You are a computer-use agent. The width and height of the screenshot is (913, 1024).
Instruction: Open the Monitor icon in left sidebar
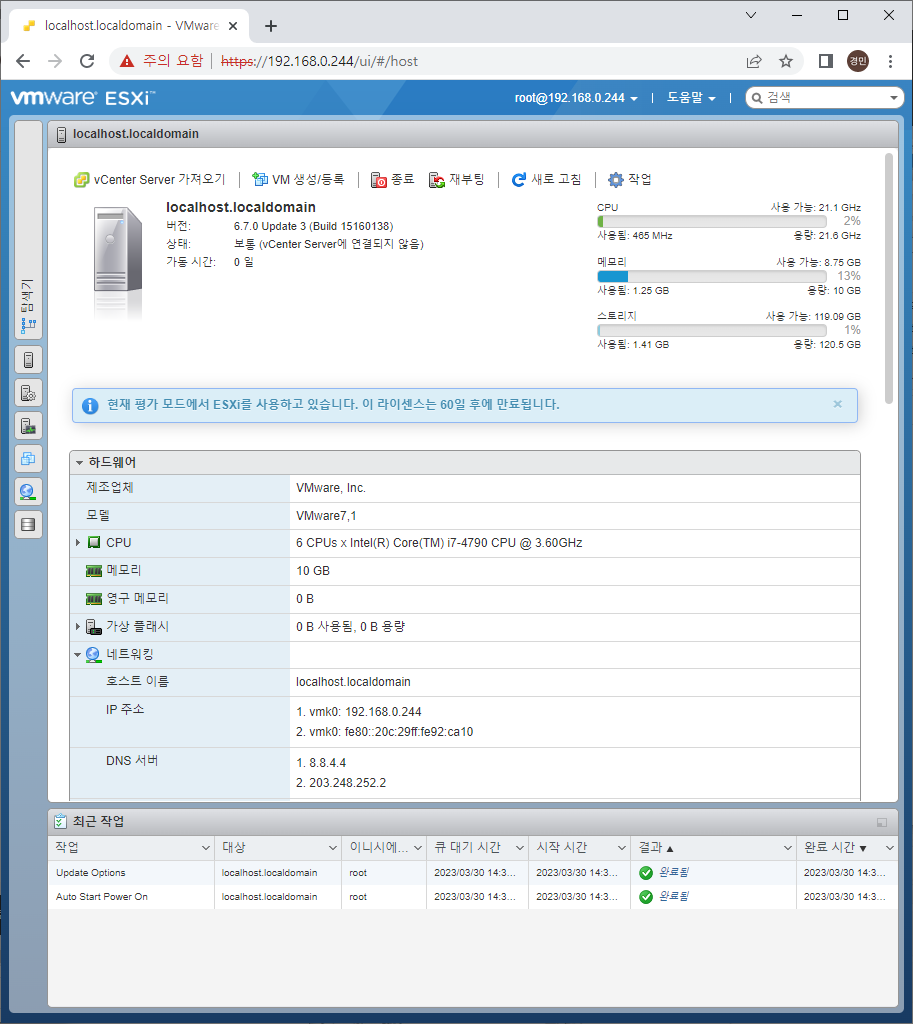click(x=28, y=426)
